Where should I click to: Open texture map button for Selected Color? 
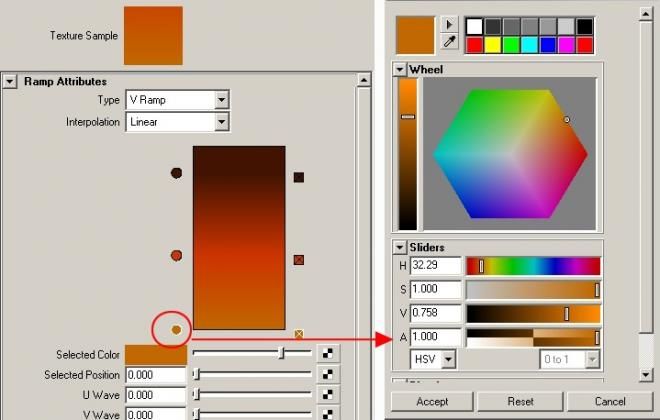327,354
